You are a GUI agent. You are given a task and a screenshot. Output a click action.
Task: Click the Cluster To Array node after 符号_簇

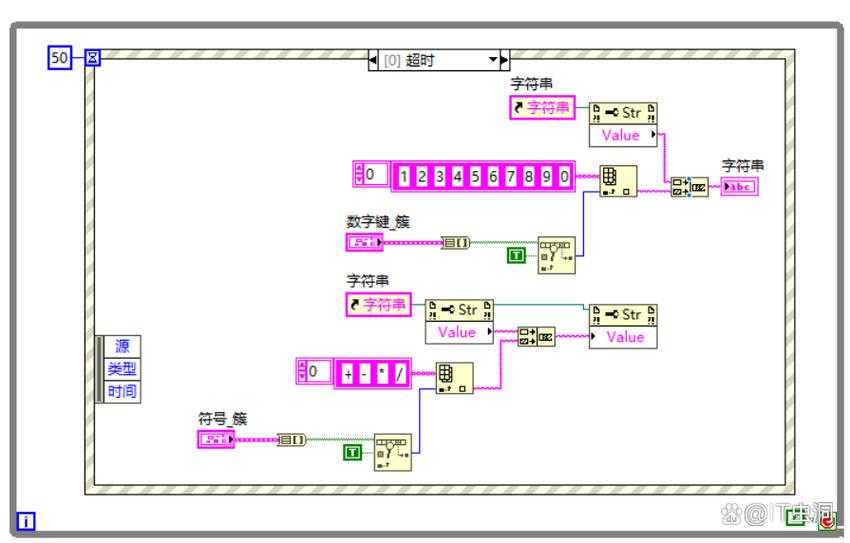pos(292,439)
